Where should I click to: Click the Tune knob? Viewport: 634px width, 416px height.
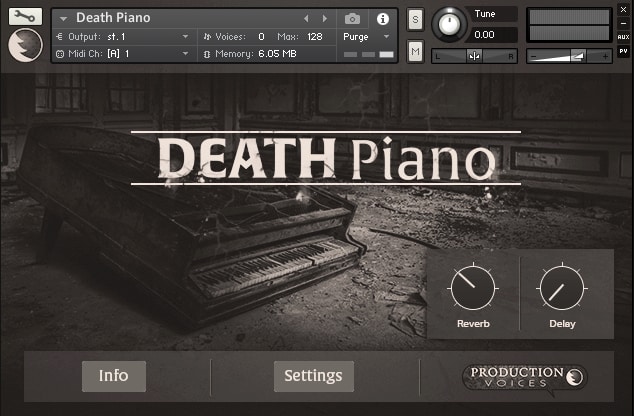pos(449,22)
